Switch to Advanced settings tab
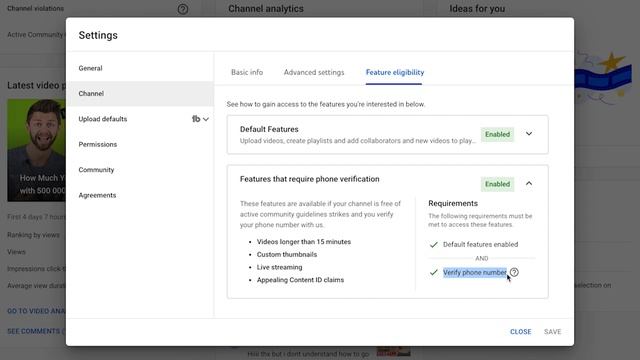Screen dimensions: 640x360 pos(314,72)
